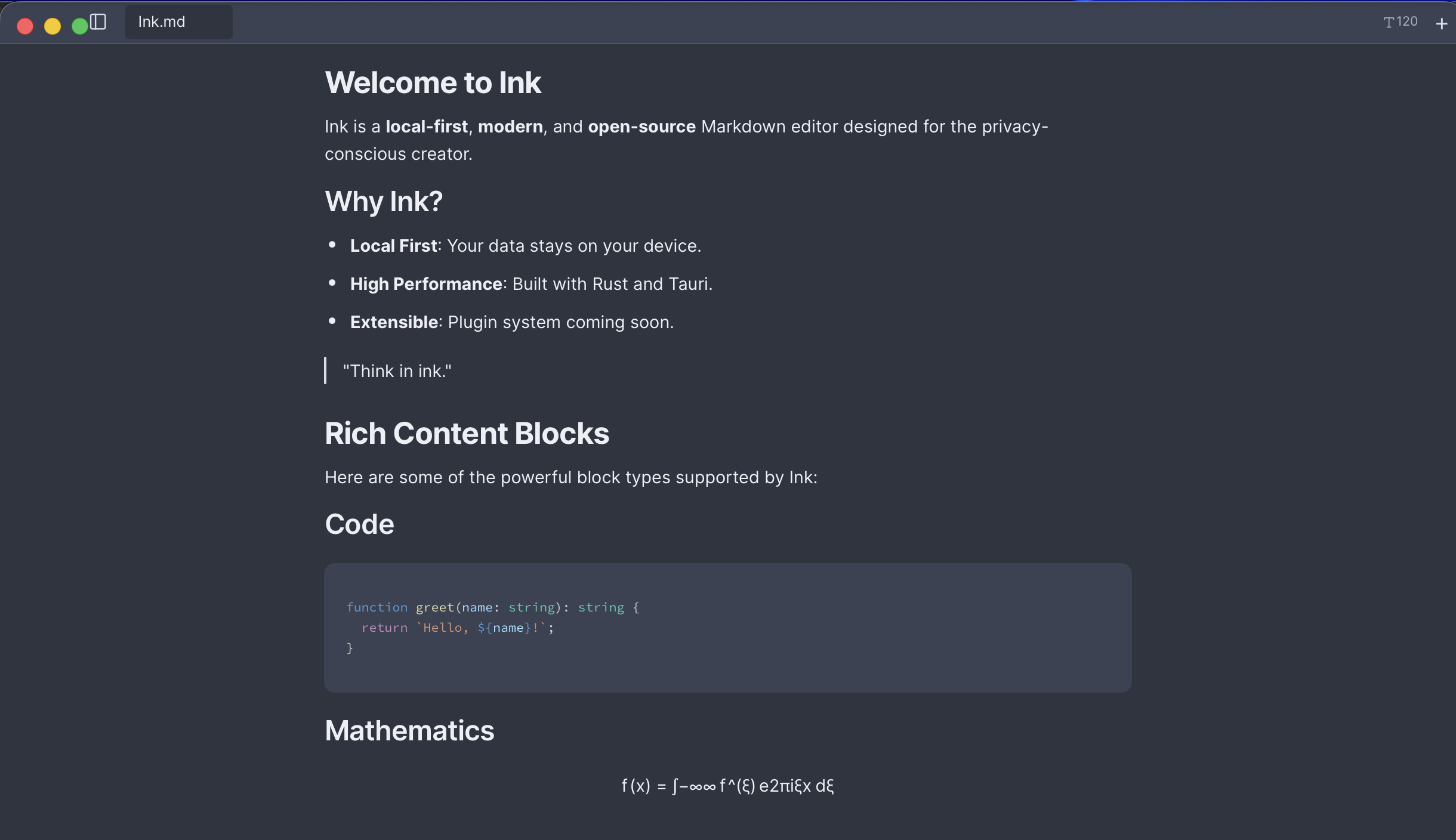Image resolution: width=1456 pixels, height=840 pixels.
Task: Click the plus icon for new tab
Action: click(x=1442, y=24)
